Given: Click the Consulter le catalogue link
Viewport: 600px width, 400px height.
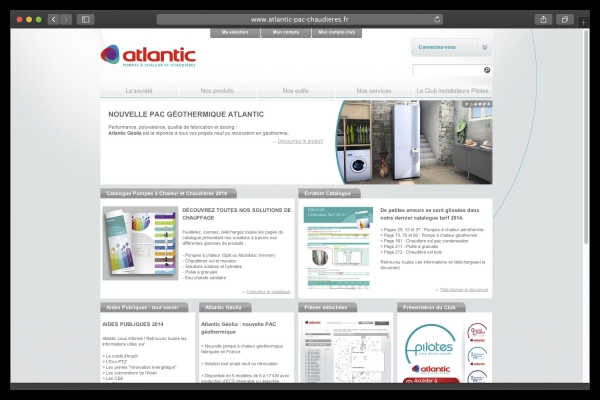Looking at the screenshot, I should [265, 291].
